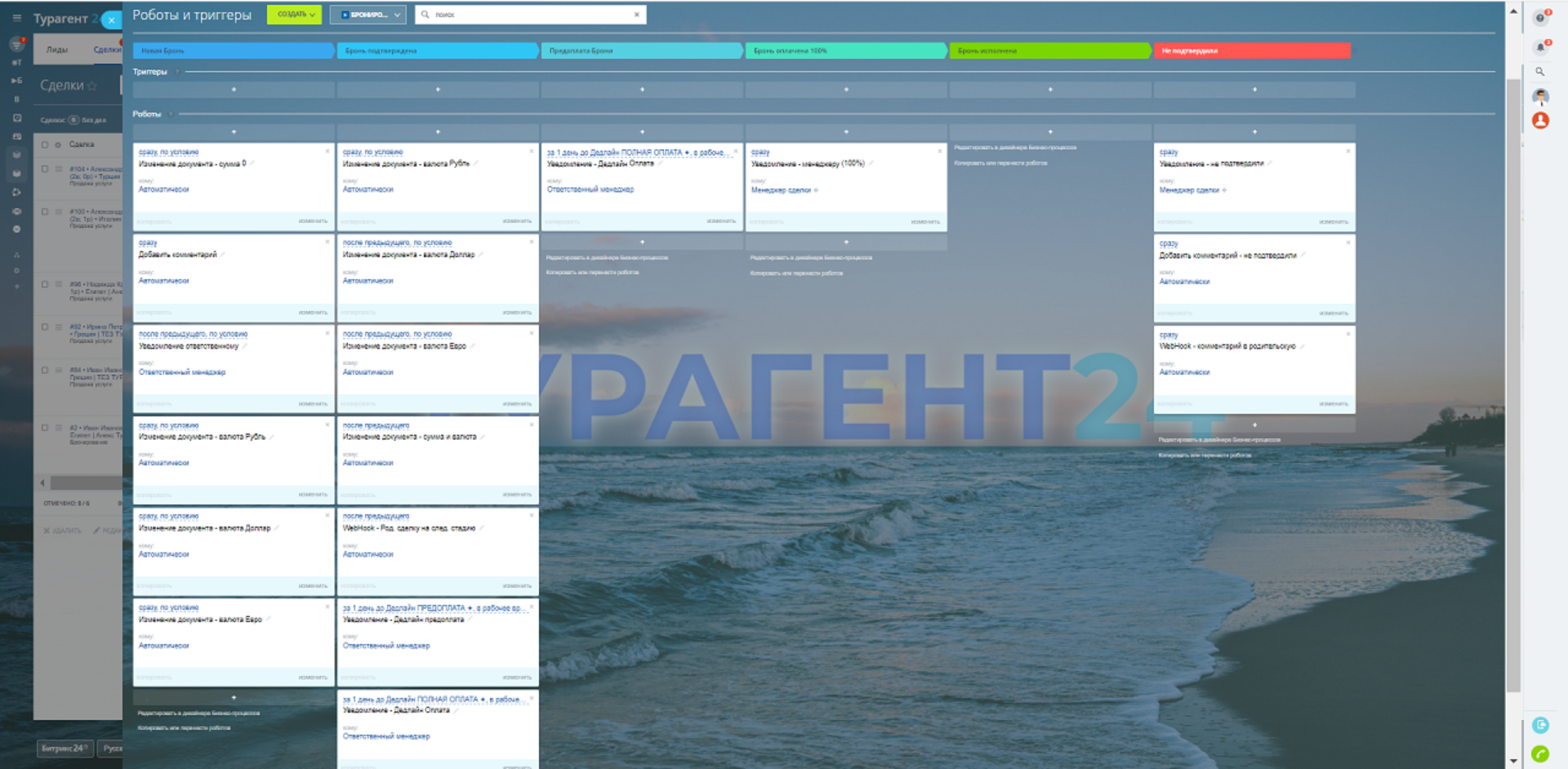Click 'Копировать или перенести роботов' under Бронь исполнена
The image size is (1568, 769).
[x=1000, y=163]
